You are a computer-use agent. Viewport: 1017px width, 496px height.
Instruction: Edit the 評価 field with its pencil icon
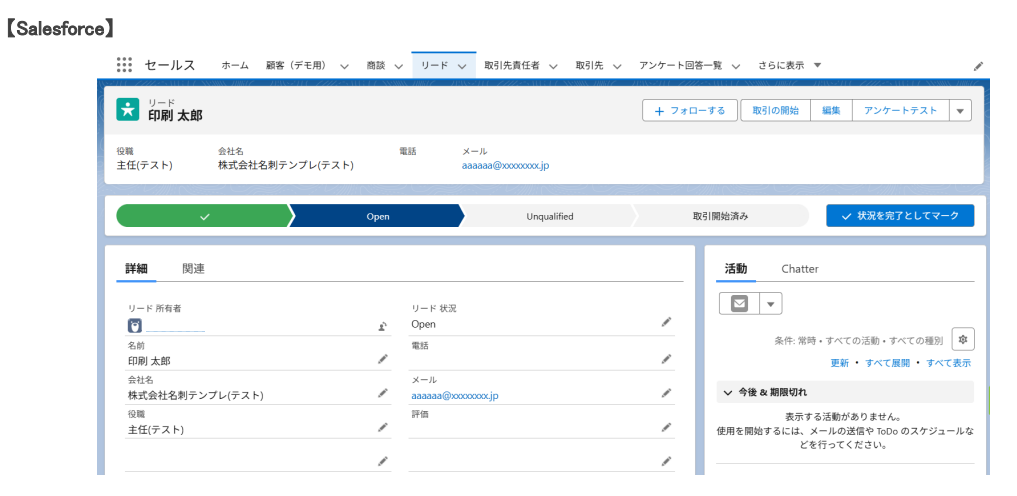tap(666, 427)
